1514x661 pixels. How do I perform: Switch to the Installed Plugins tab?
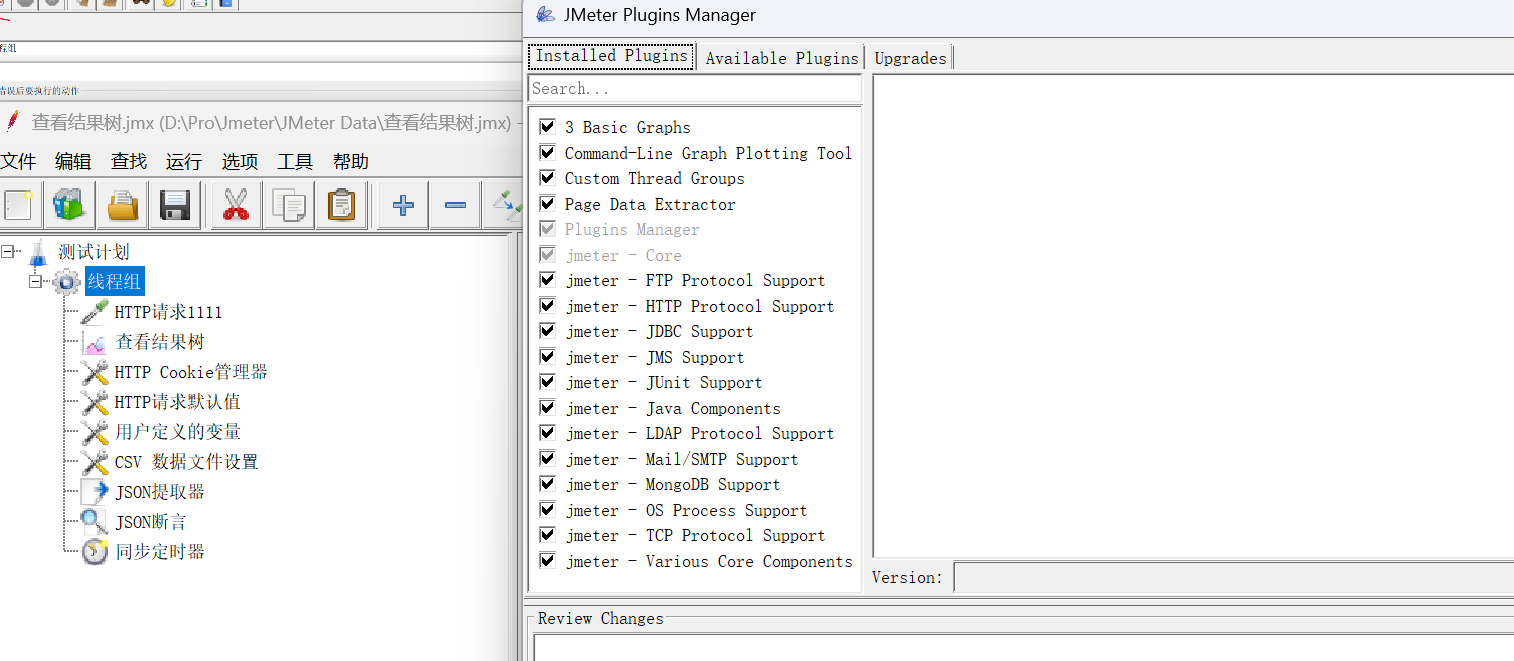click(x=612, y=56)
